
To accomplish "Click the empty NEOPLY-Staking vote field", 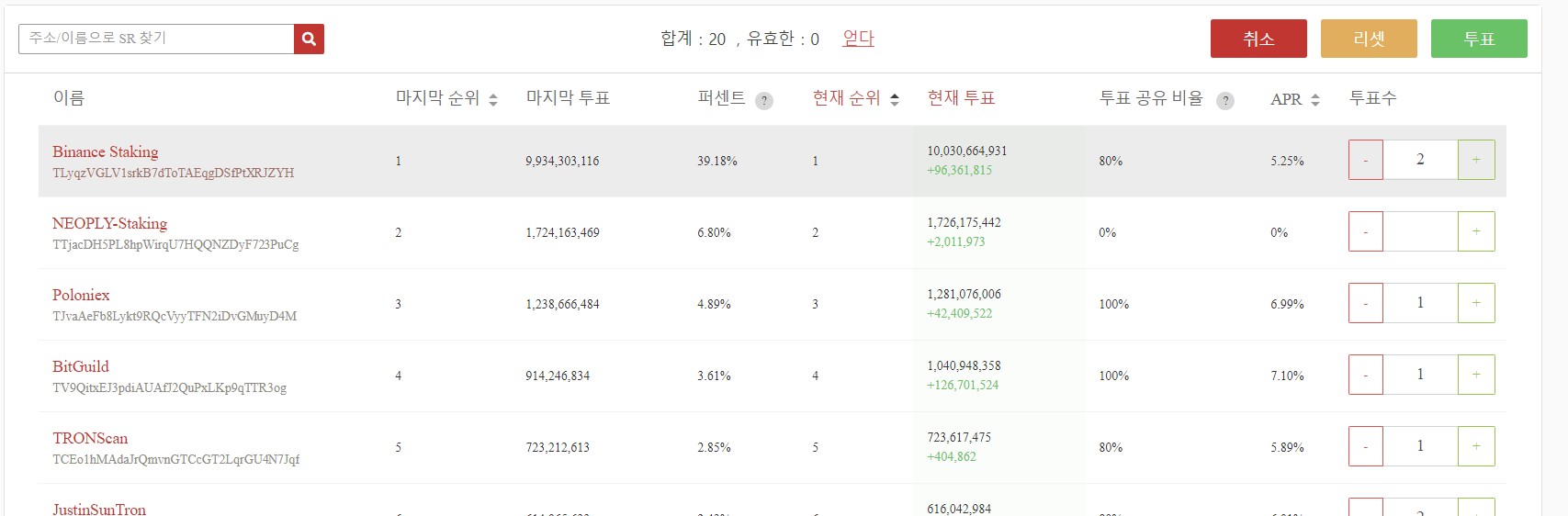I will pos(1420,231).
